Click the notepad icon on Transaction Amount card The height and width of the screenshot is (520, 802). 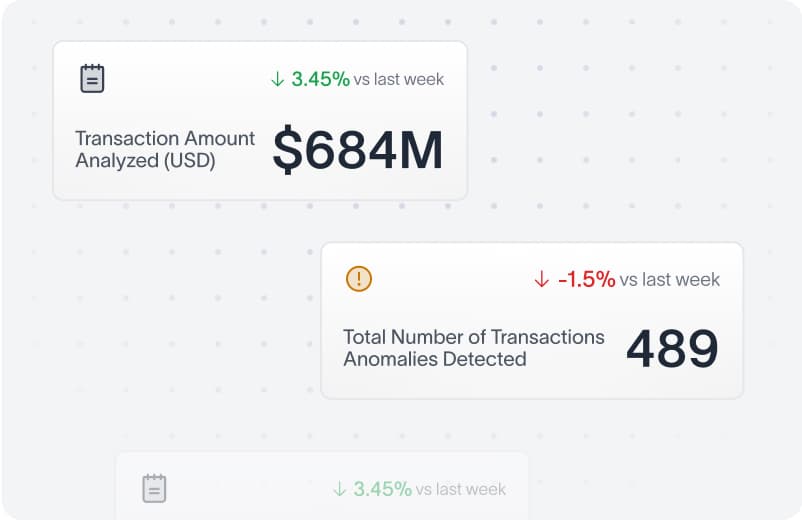coord(92,79)
